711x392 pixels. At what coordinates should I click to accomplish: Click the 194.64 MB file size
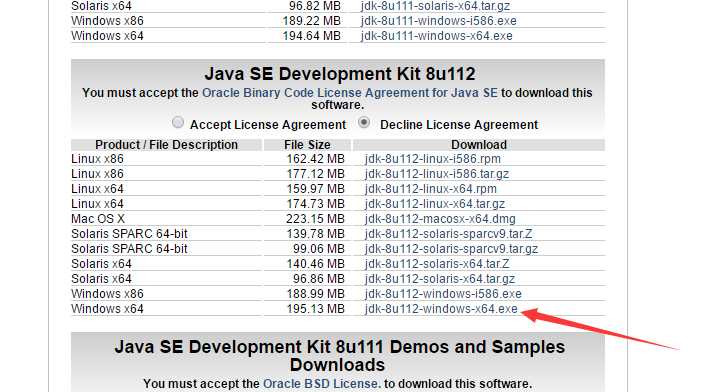312,36
